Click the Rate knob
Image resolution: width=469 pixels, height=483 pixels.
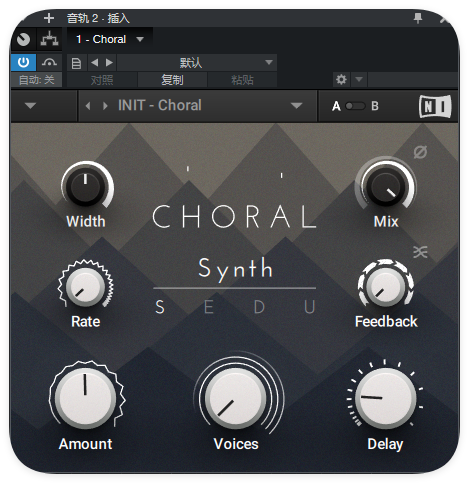tap(85, 286)
